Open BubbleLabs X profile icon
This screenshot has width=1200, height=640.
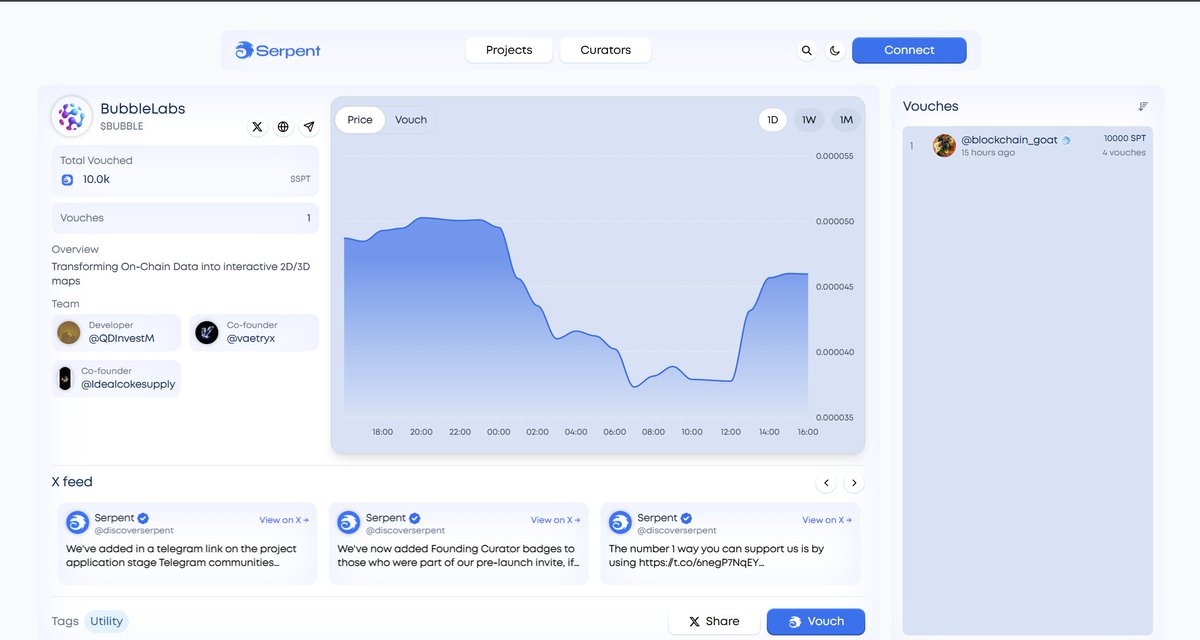(x=257, y=127)
